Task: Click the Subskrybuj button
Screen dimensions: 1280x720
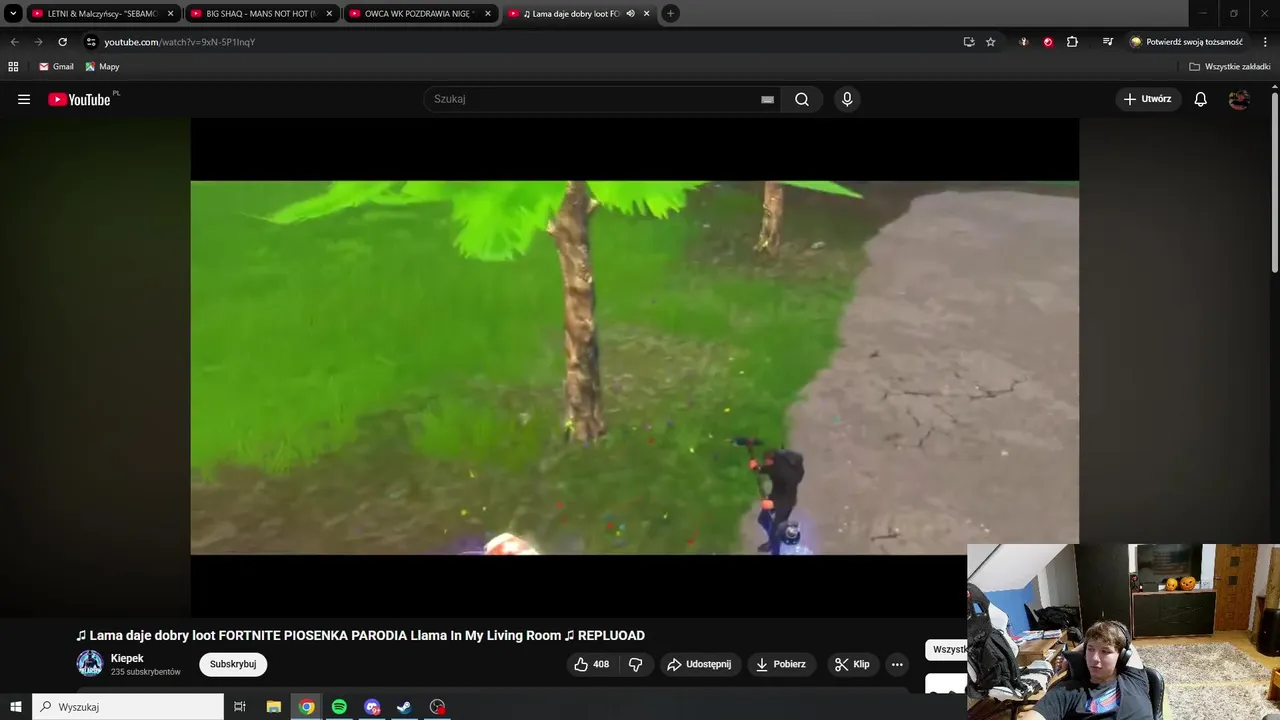Action: [233, 664]
